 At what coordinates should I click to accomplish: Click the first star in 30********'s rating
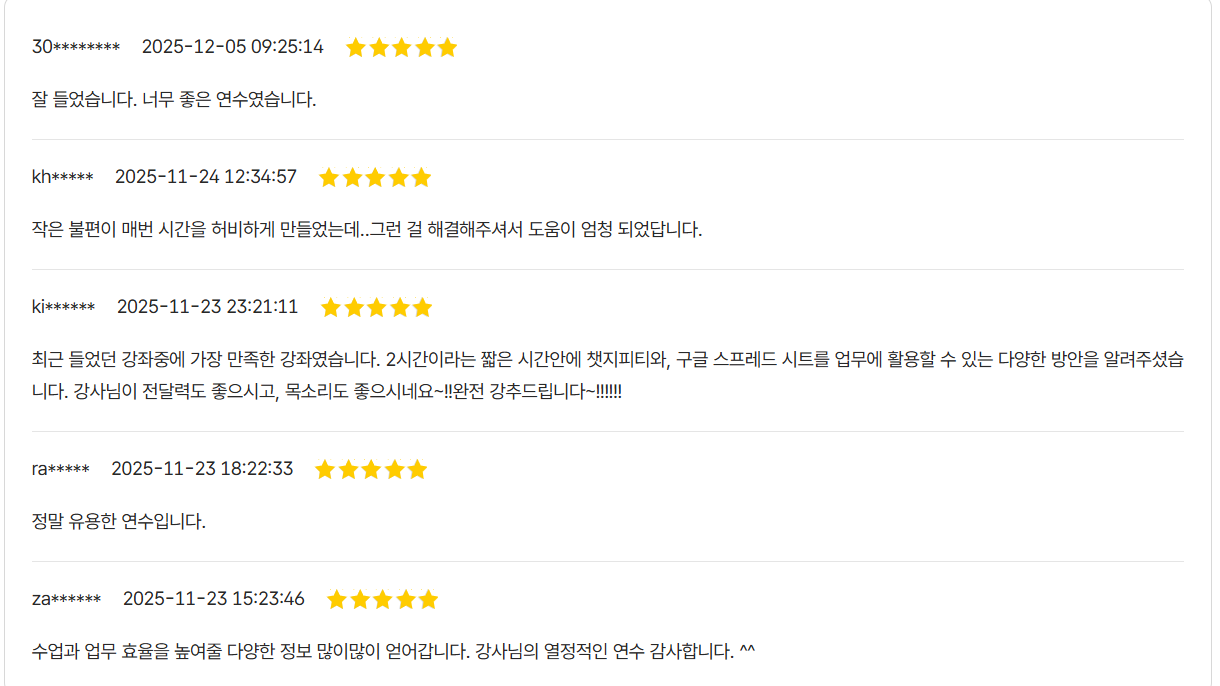tap(356, 48)
